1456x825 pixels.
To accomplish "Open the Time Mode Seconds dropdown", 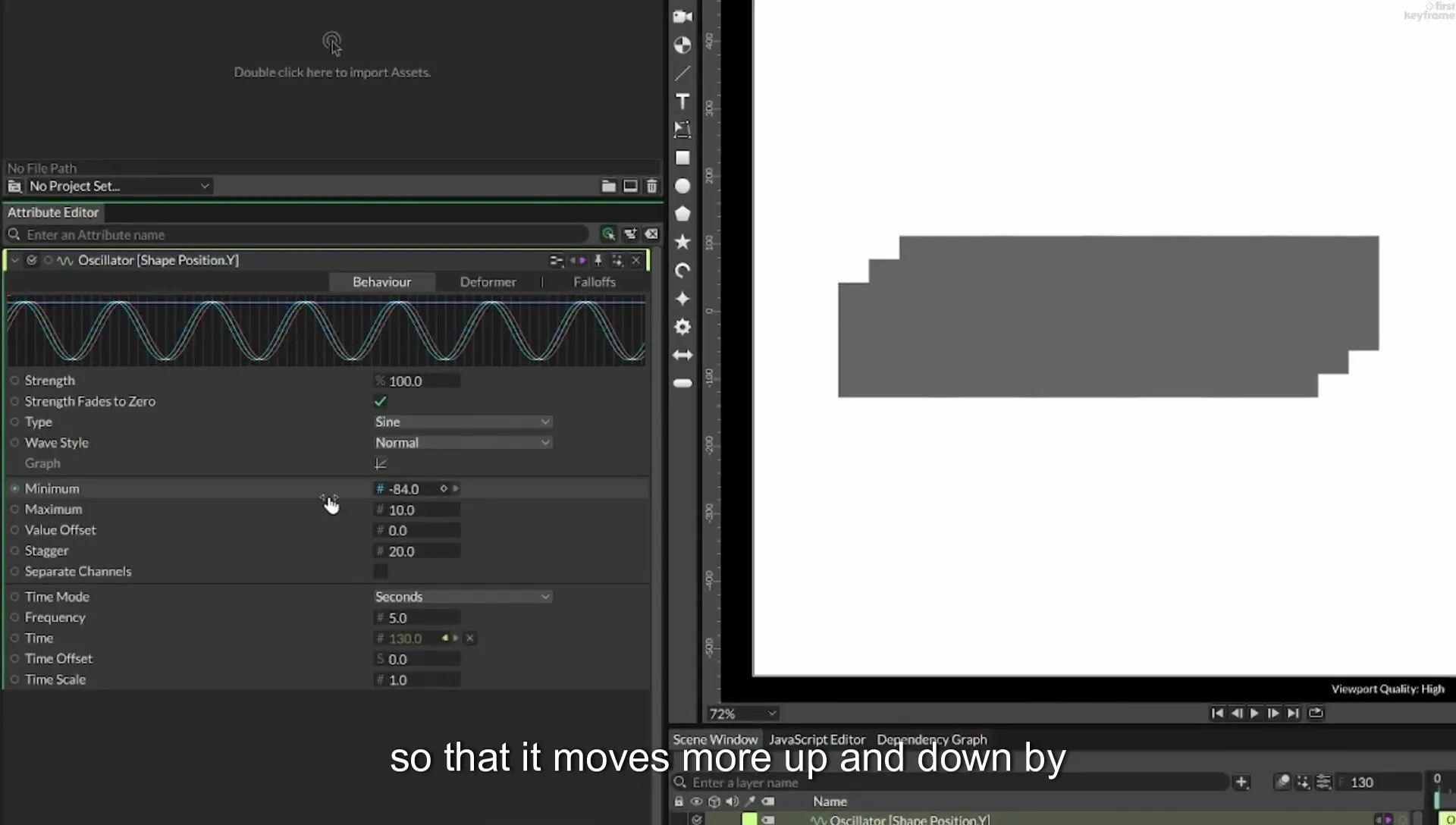I will click(463, 597).
